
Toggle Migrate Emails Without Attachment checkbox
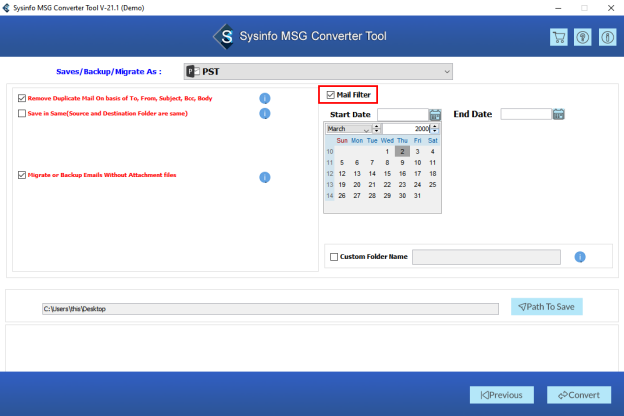[22, 175]
